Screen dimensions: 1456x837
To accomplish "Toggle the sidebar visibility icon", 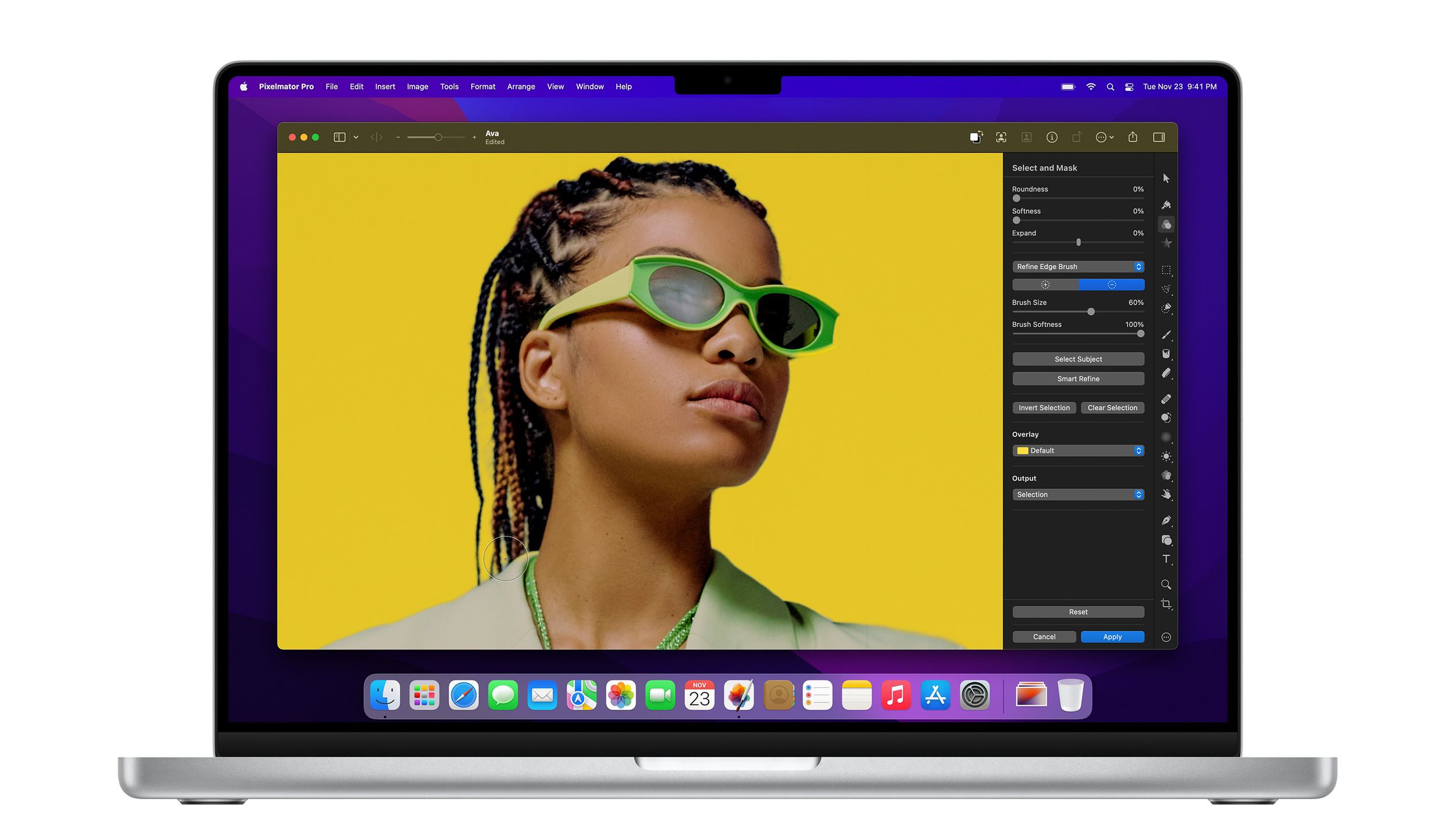I will (x=340, y=137).
